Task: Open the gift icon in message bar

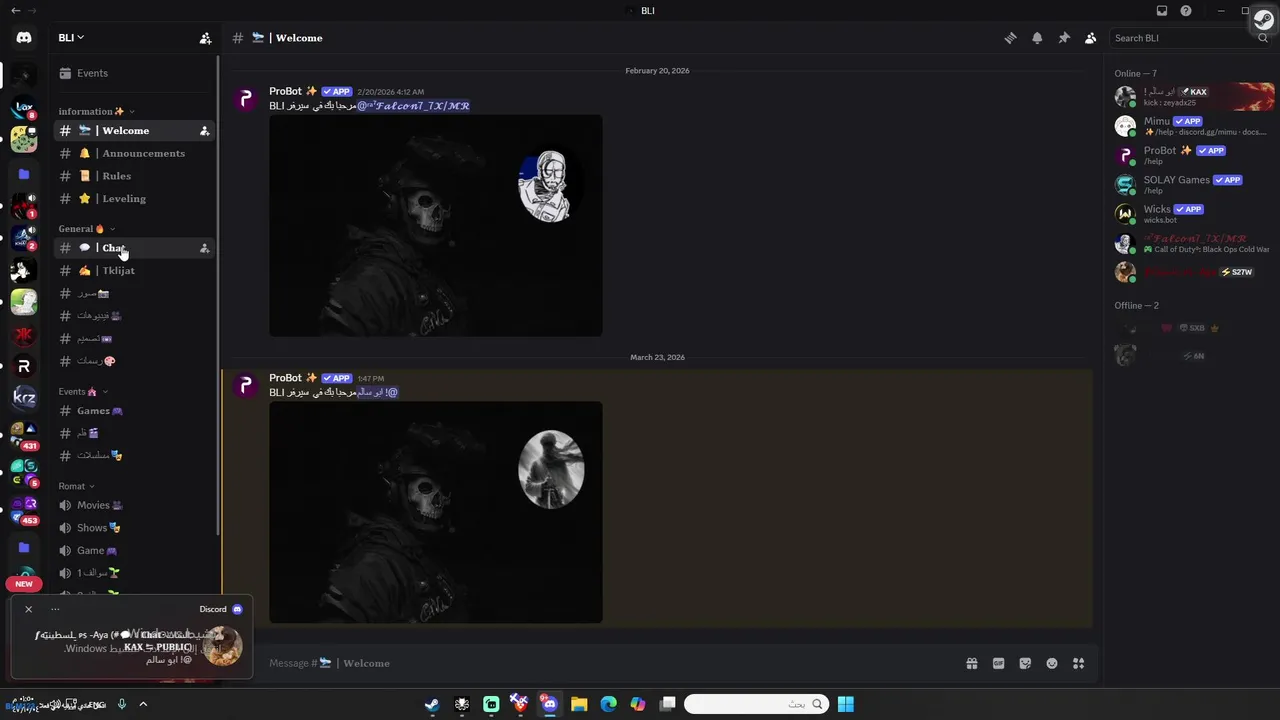Action: tap(971, 663)
